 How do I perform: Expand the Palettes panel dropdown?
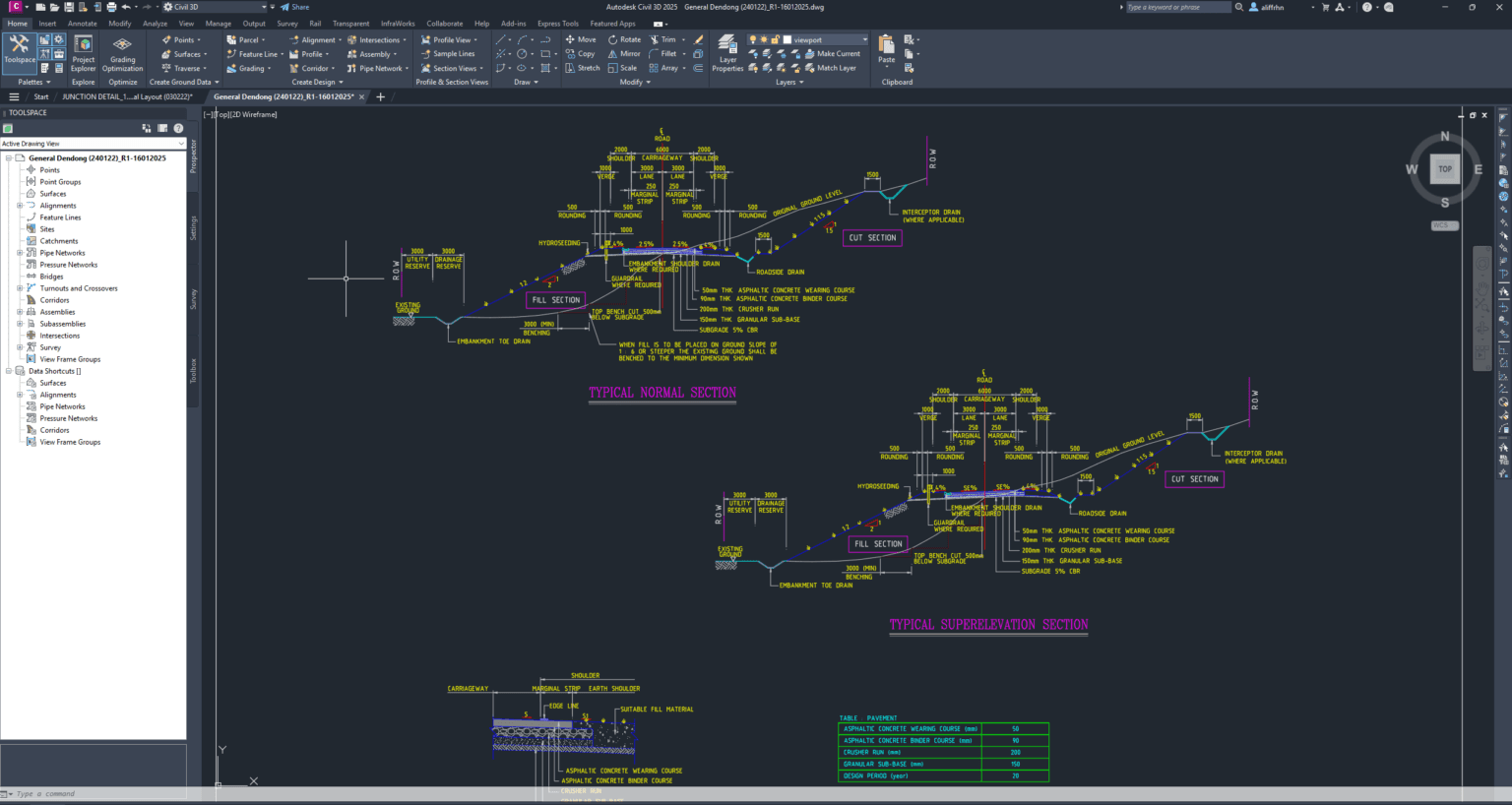tap(34, 82)
